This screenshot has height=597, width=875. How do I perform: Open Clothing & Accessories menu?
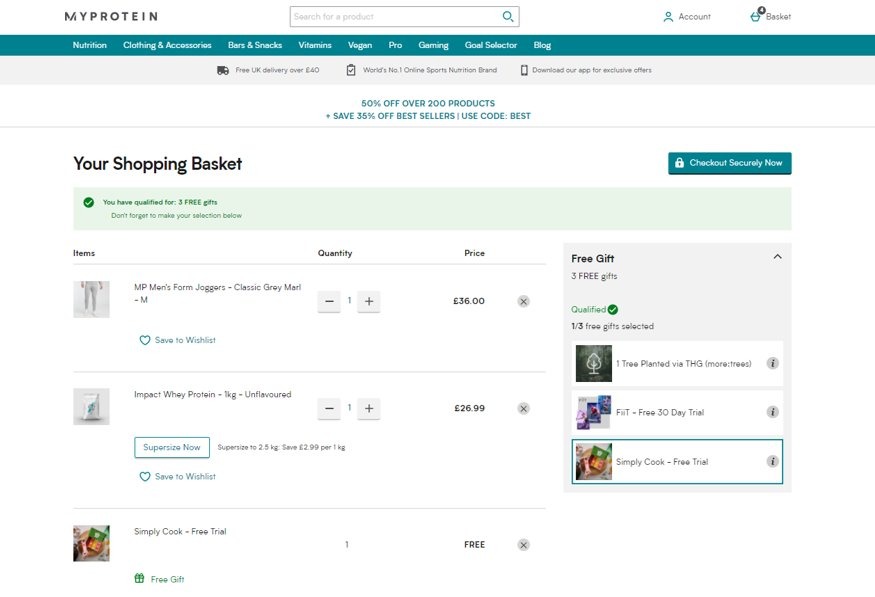coord(167,45)
